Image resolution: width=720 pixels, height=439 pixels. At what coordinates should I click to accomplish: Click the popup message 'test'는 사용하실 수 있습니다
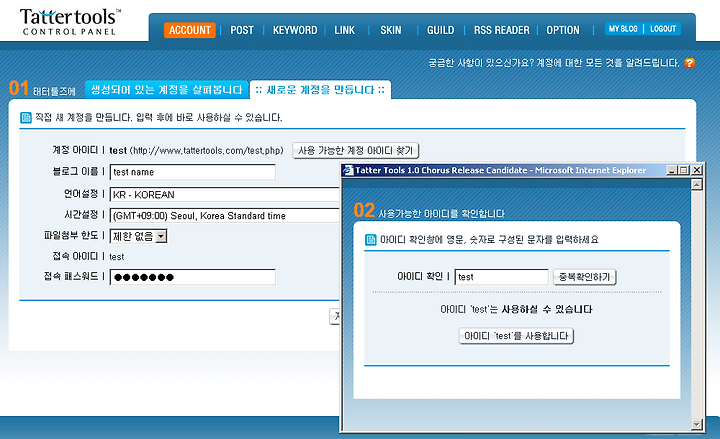coord(516,310)
